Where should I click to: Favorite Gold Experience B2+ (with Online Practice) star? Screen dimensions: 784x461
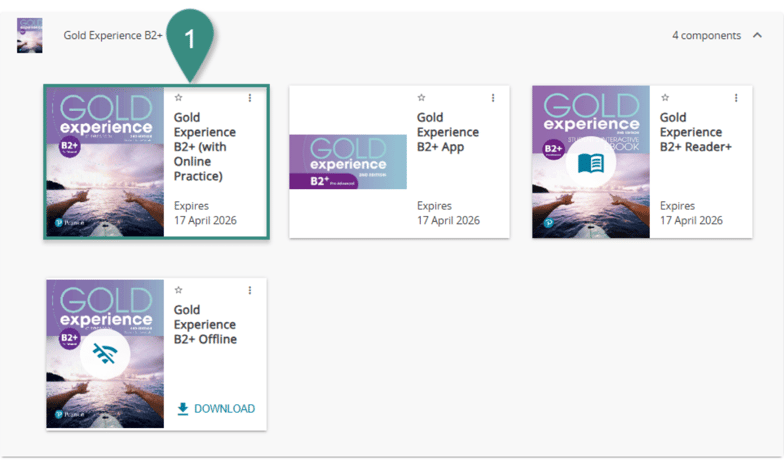[178, 98]
